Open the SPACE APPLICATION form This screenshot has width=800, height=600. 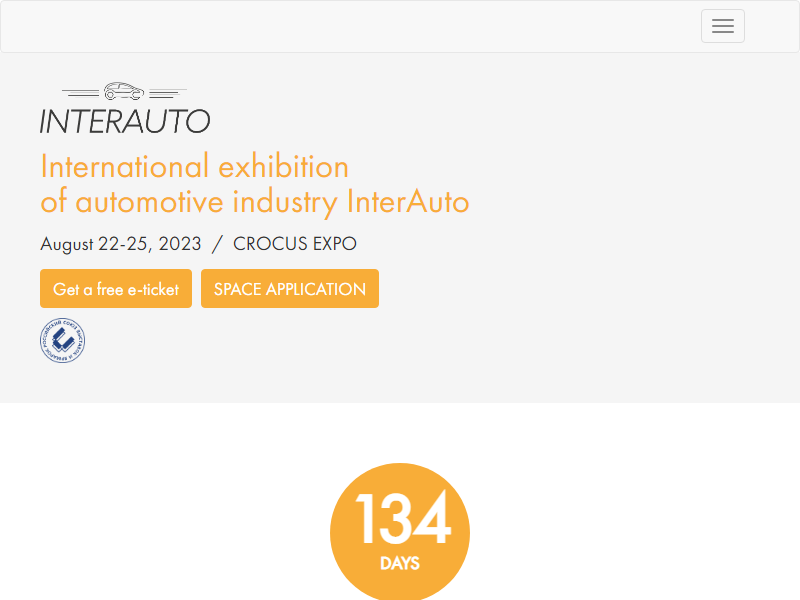(290, 289)
